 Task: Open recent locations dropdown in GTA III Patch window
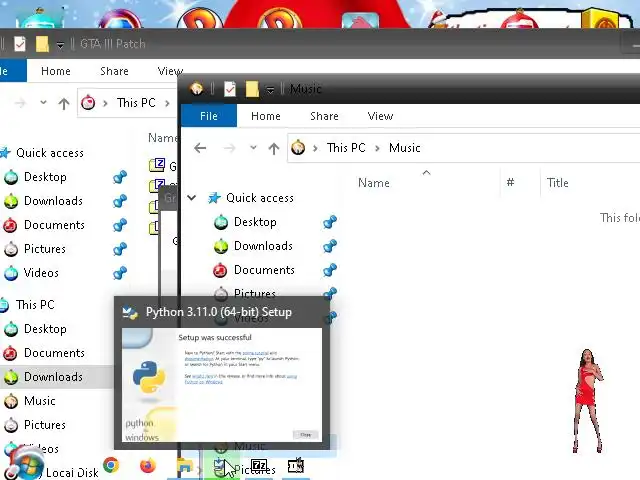coord(43,102)
